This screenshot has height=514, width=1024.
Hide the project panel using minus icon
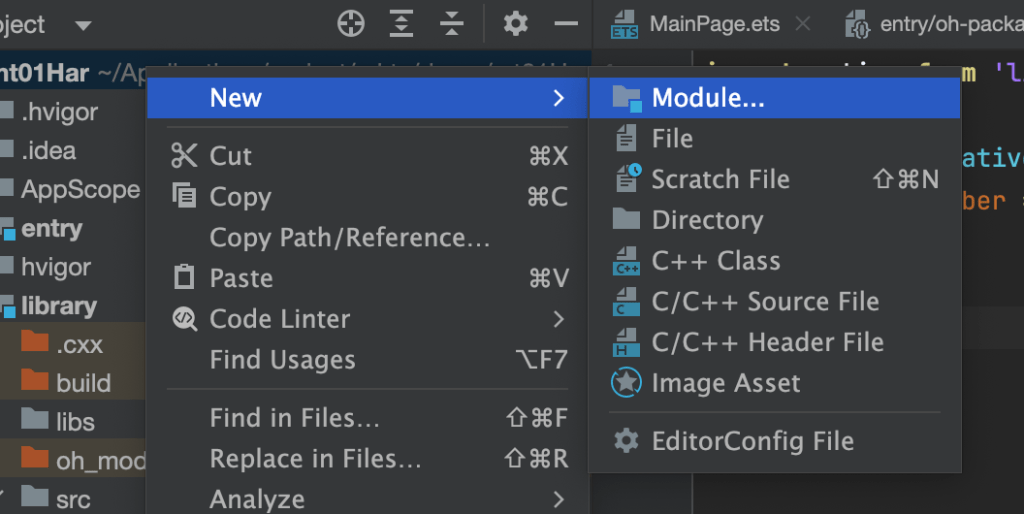point(566,24)
